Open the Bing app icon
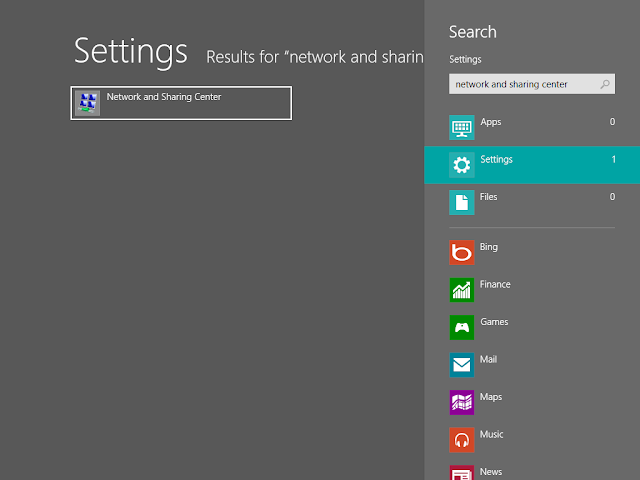The height and width of the screenshot is (480, 640). pos(462,253)
